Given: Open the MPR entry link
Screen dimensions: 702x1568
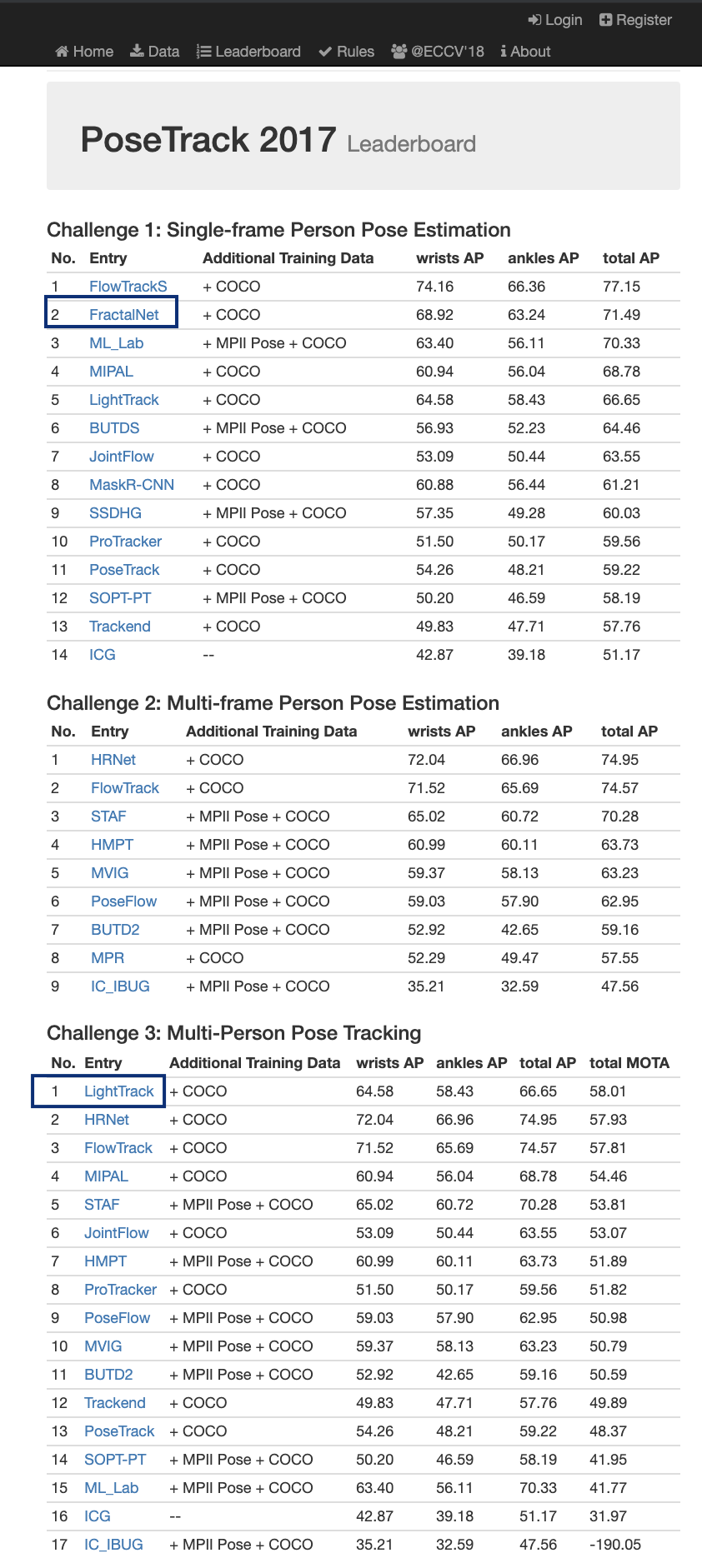Looking at the screenshot, I should coord(108,958).
